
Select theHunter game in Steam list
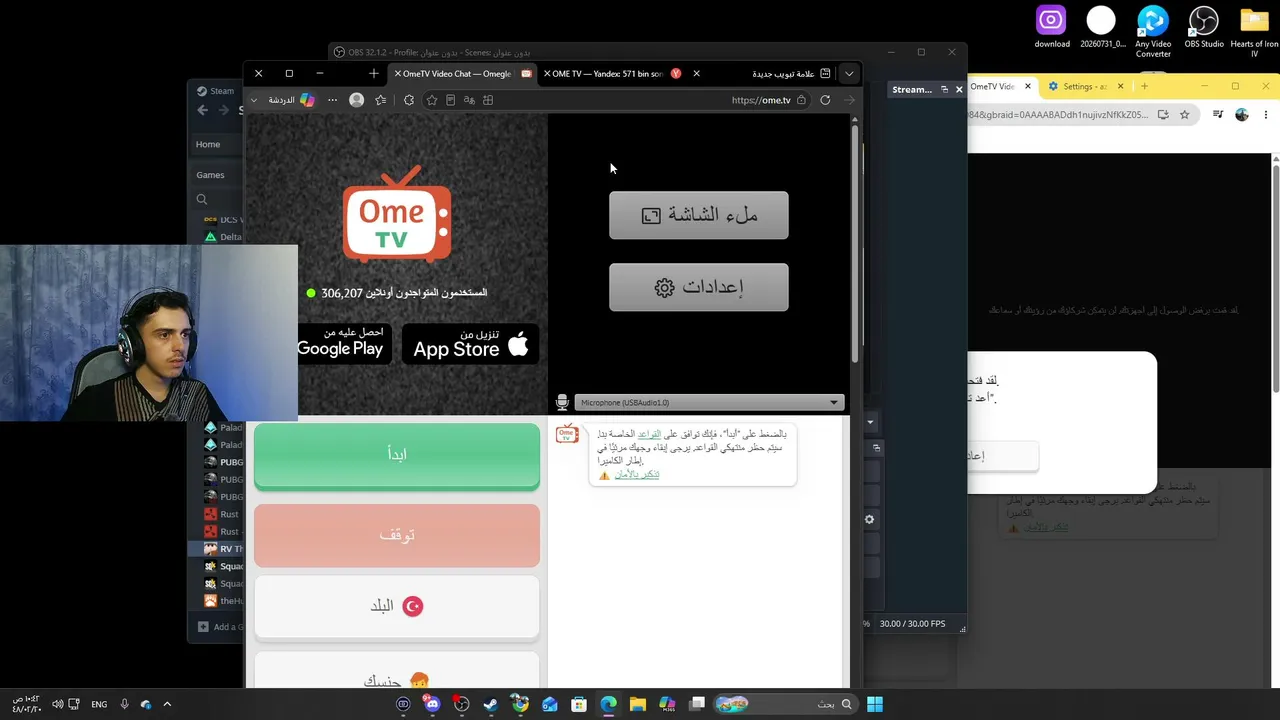point(224,601)
